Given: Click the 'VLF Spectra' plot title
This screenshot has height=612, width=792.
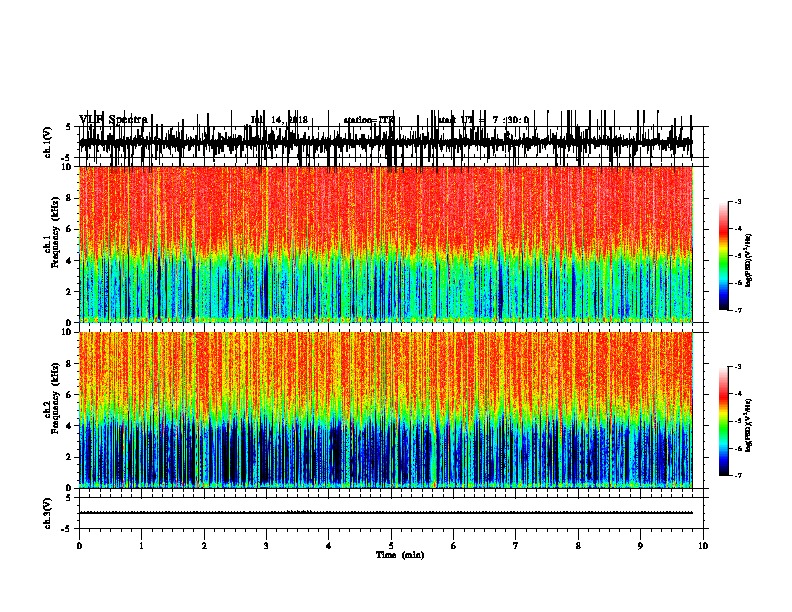Looking at the screenshot, I should click(x=113, y=120).
